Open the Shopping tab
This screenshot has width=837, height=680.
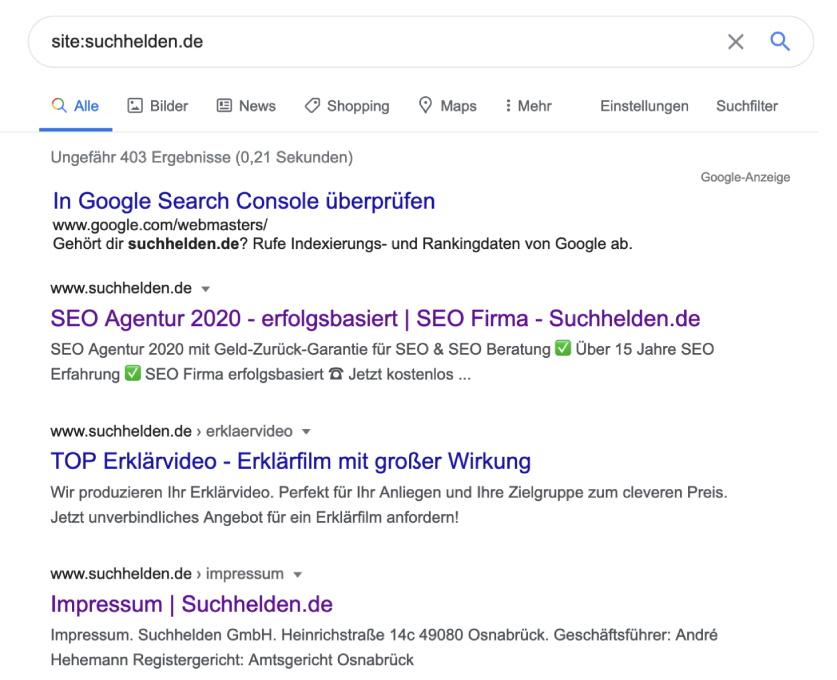click(x=347, y=106)
